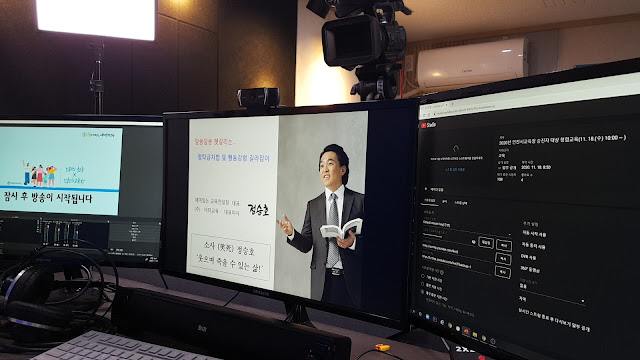The height and width of the screenshot is (360, 640).
Task: Click the stream title beginning with 2020년
Action: coord(562,141)
